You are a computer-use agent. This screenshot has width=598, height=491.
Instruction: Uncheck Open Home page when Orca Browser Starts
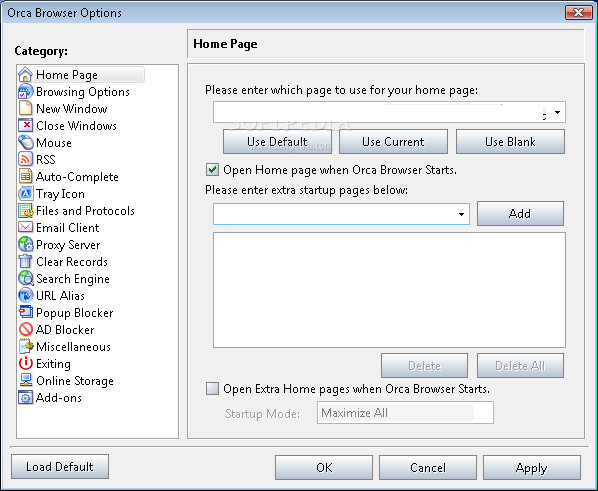(212, 169)
